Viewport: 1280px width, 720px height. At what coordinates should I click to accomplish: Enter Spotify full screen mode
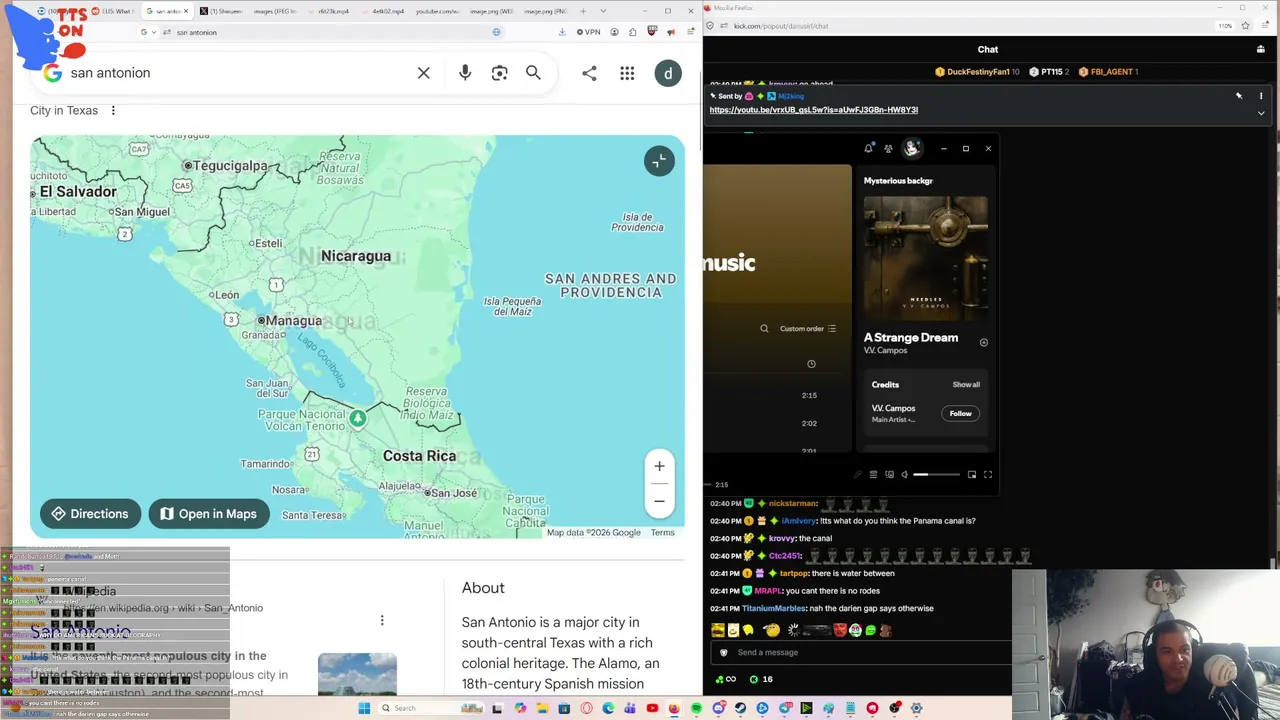point(988,475)
